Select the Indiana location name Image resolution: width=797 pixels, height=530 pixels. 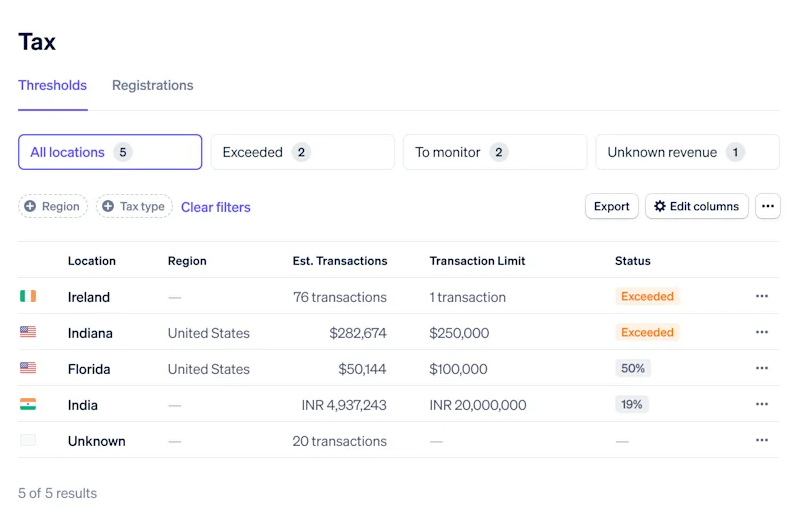click(90, 333)
